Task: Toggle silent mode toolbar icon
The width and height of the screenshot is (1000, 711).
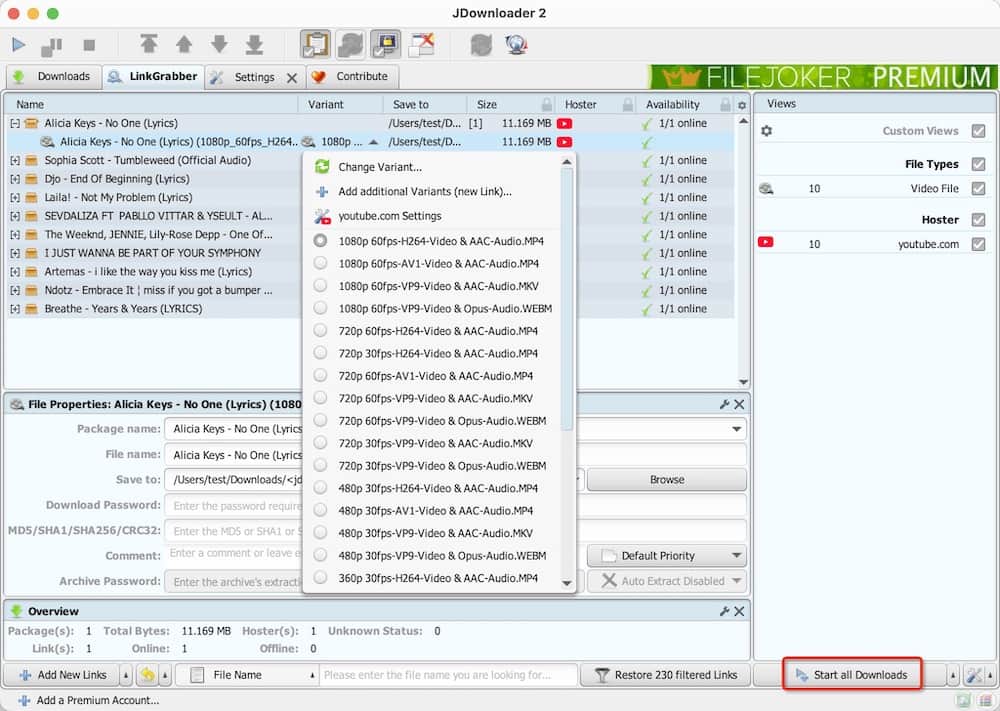Action: pyautogui.click(x=422, y=44)
